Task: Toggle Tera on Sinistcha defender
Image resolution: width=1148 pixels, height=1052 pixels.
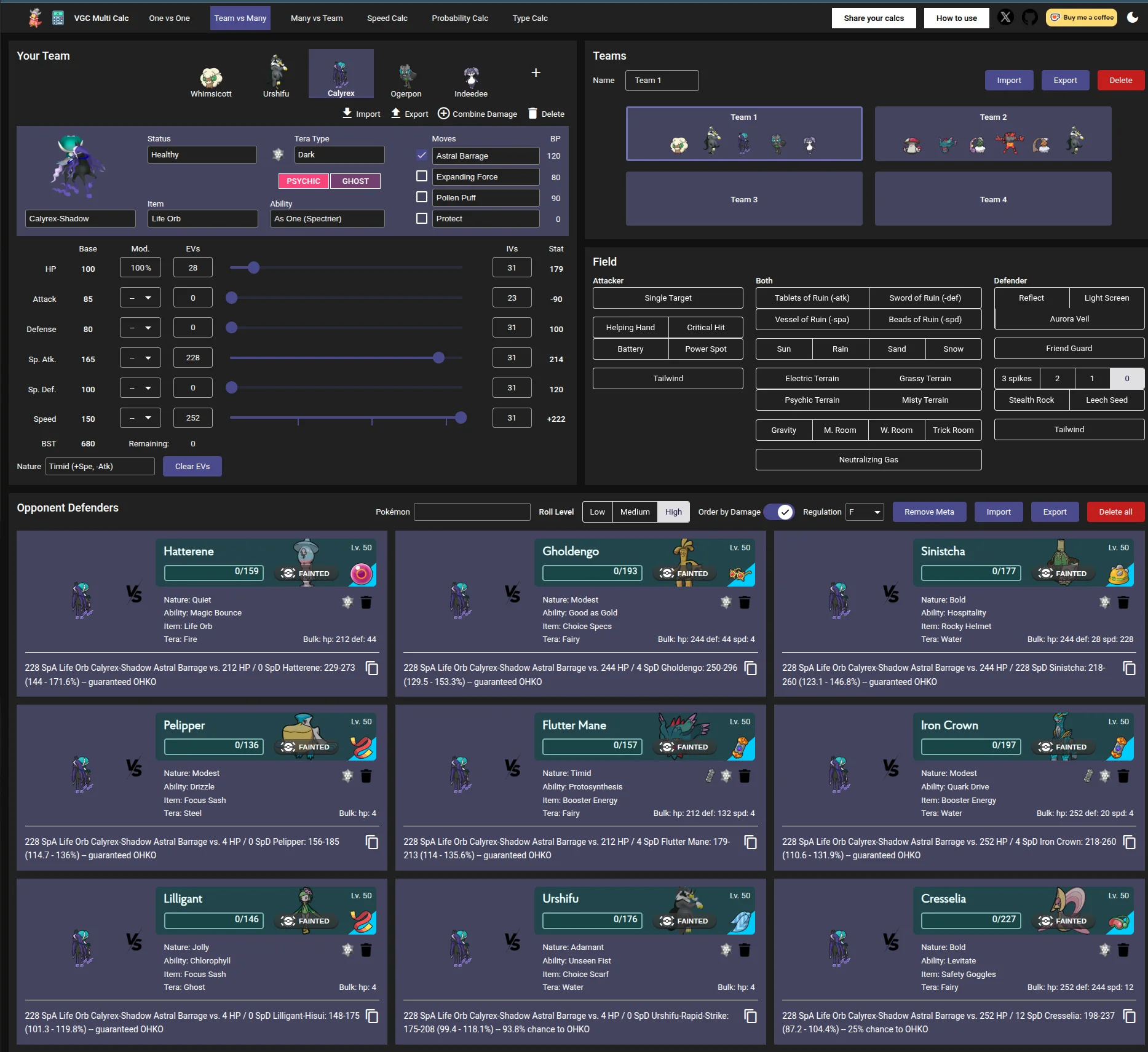Action: 1105,602
